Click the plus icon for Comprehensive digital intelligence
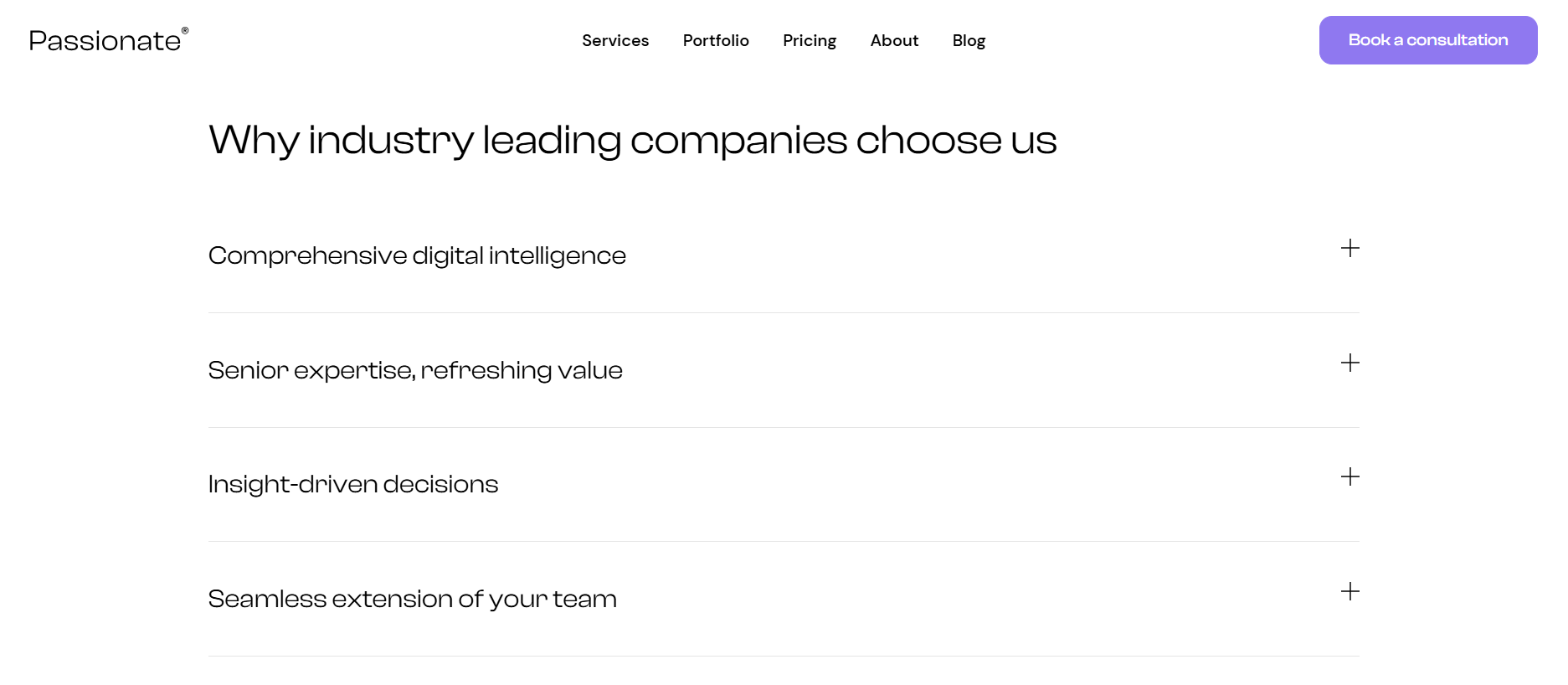 [x=1350, y=248]
